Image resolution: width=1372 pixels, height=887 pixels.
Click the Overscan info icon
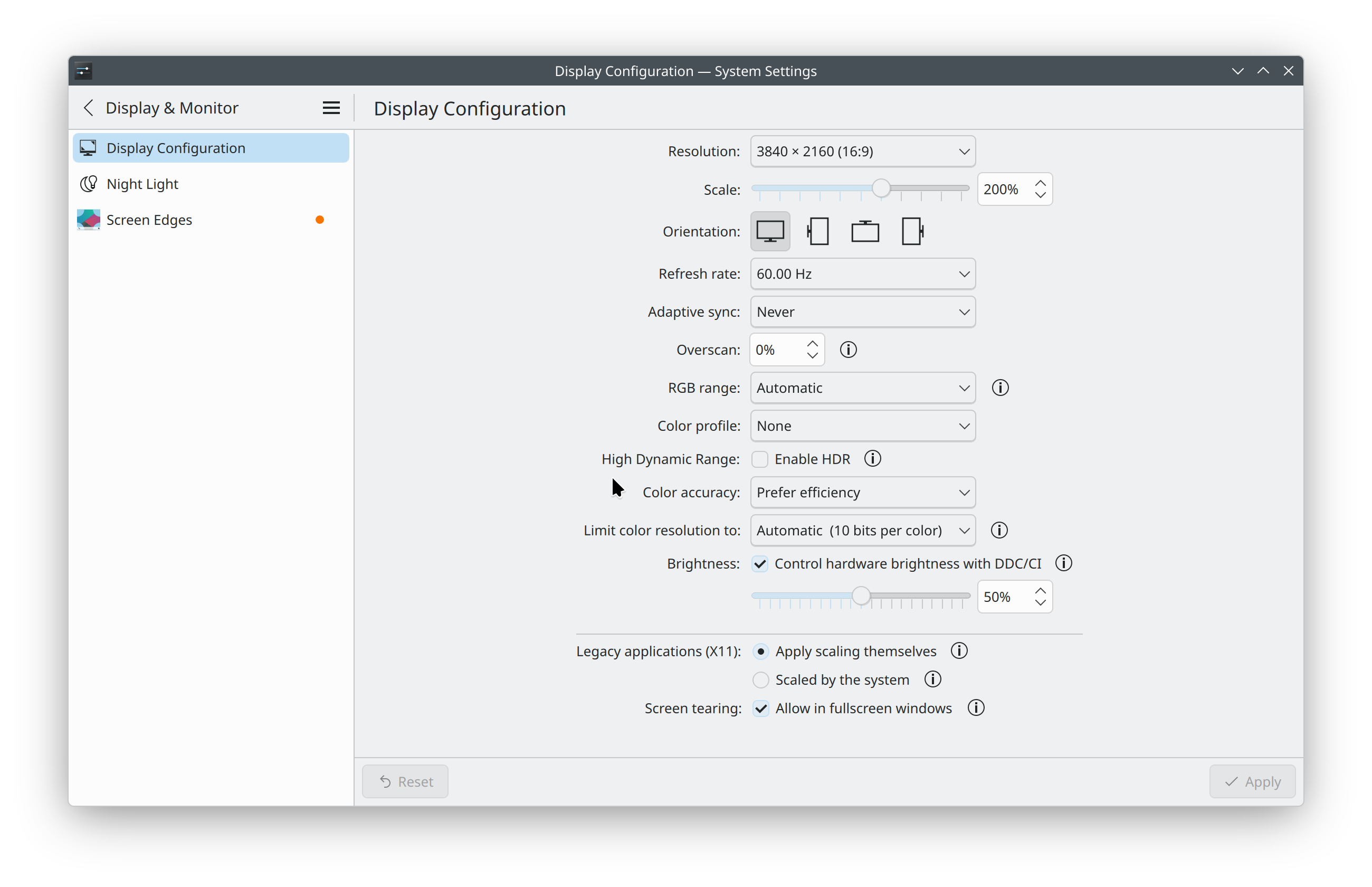pos(847,350)
